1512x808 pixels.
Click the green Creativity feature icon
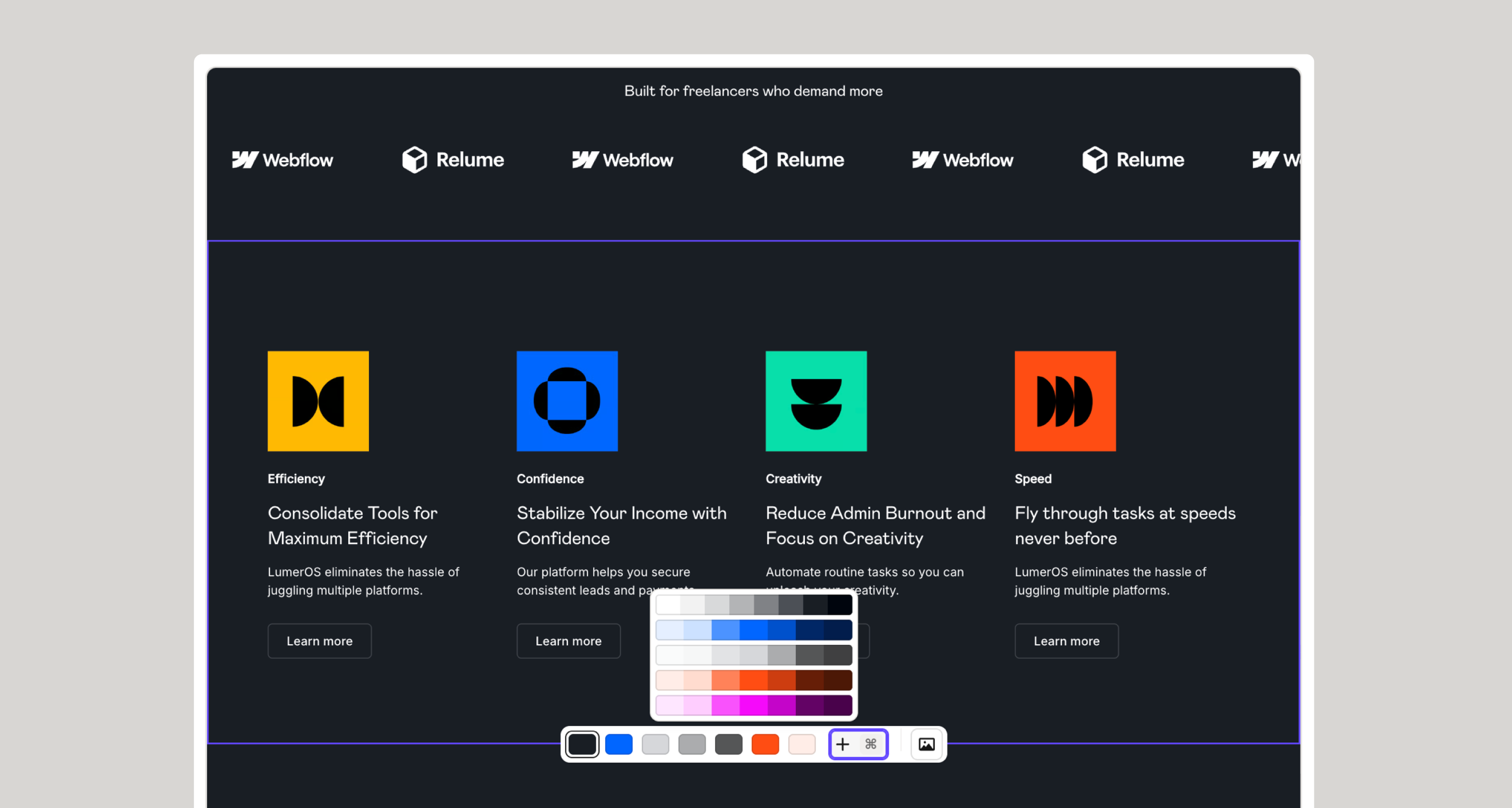click(816, 401)
